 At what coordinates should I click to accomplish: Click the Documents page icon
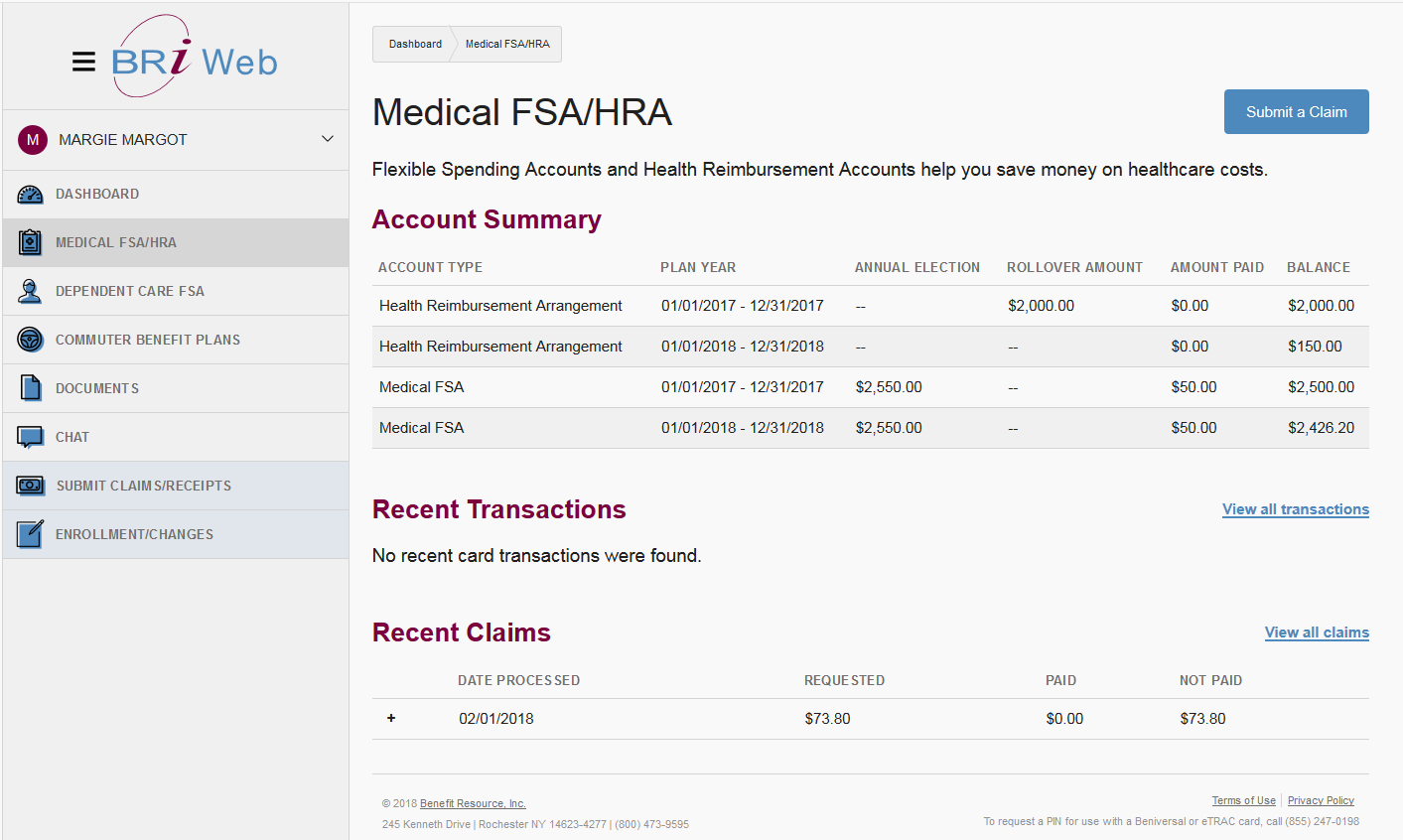31,388
